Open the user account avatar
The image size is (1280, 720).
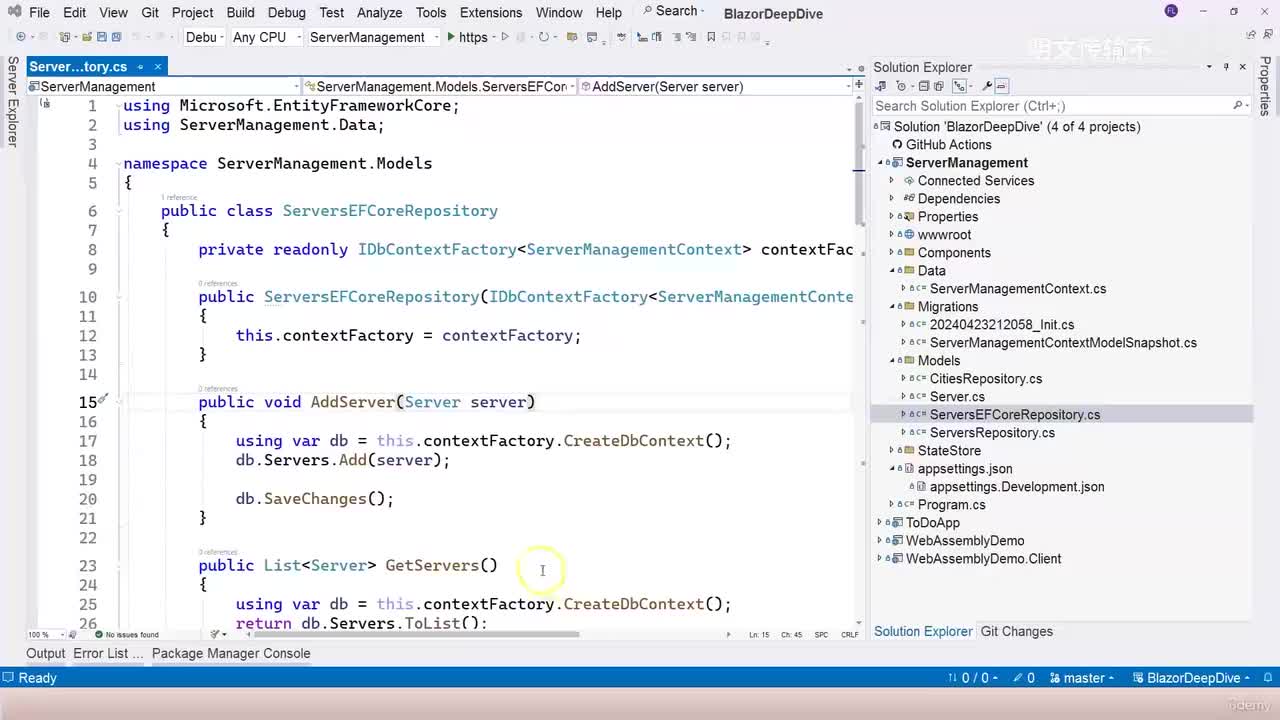(x=1172, y=11)
